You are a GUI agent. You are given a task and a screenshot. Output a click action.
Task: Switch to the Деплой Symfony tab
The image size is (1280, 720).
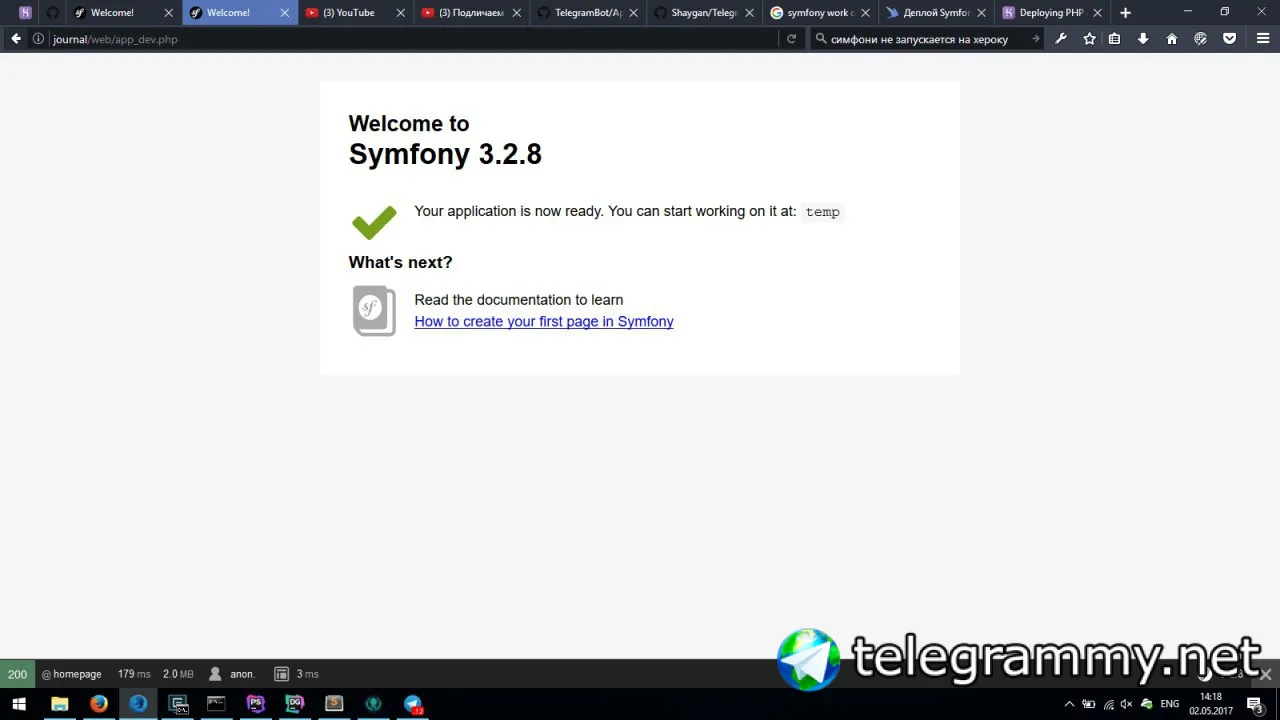coord(936,13)
